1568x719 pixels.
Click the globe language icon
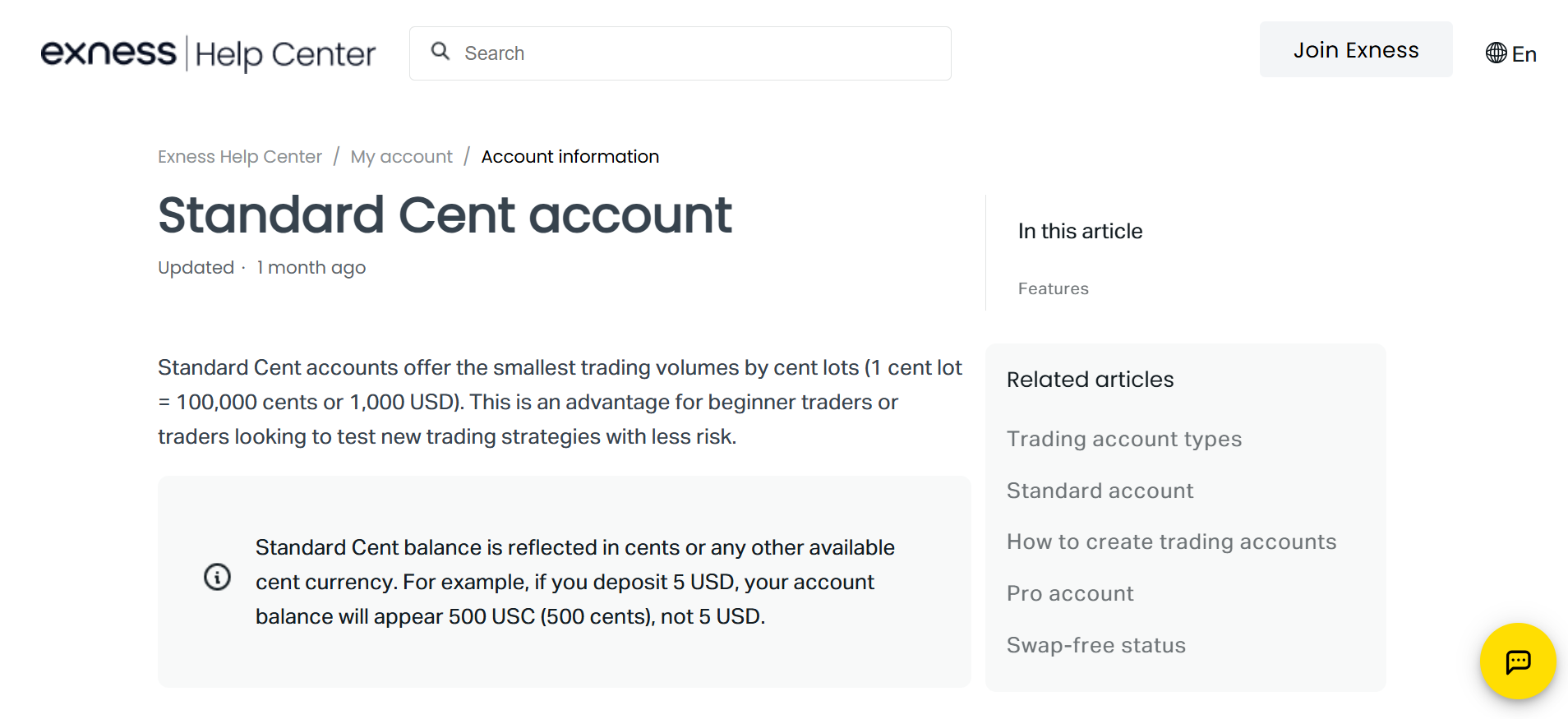(x=1496, y=53)
